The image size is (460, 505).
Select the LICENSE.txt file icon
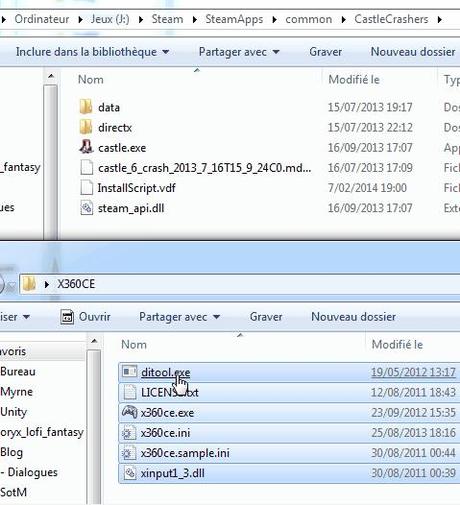pyautogui.click(x=130, y=392)
